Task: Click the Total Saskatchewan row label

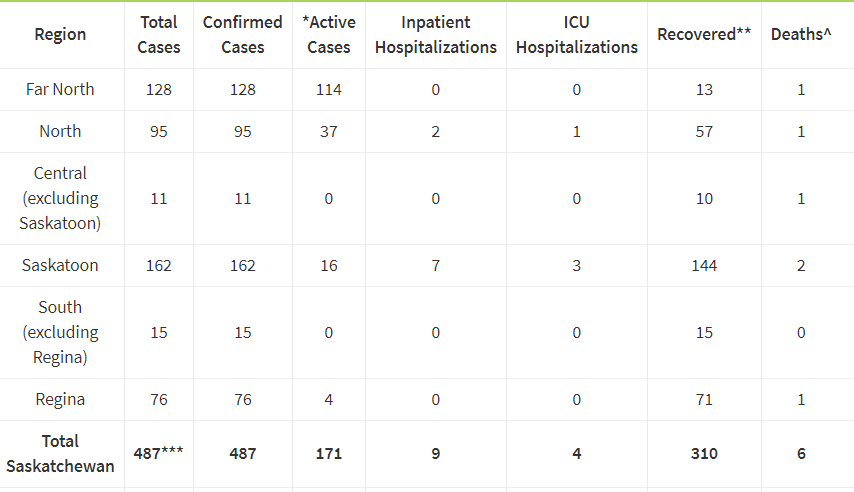Action: click(60, 453)
